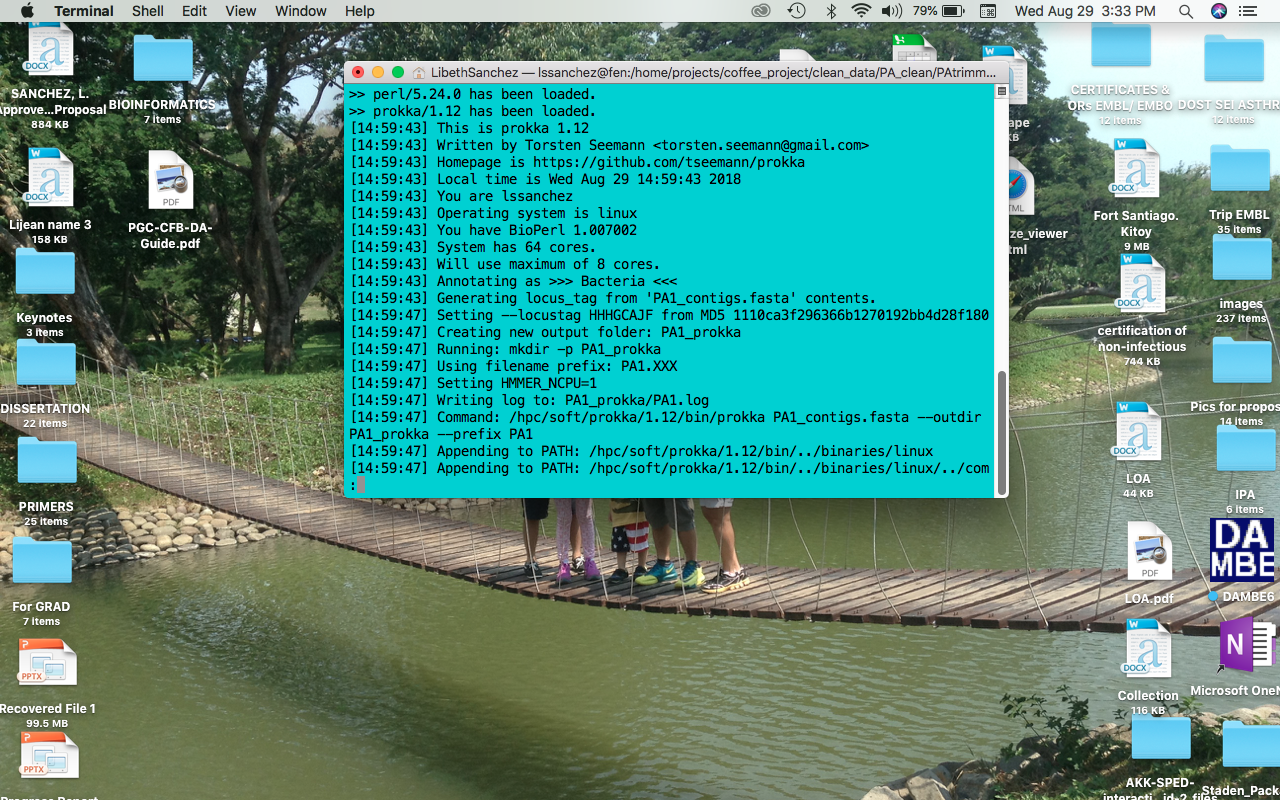
Task: Select the Keynotes folder
Action: pos(45,271)
